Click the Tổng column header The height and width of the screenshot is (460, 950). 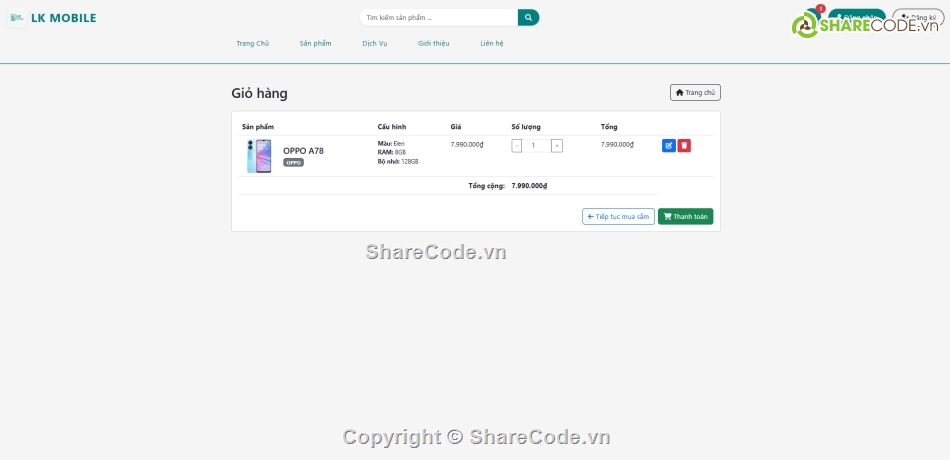tap(609, 127)
